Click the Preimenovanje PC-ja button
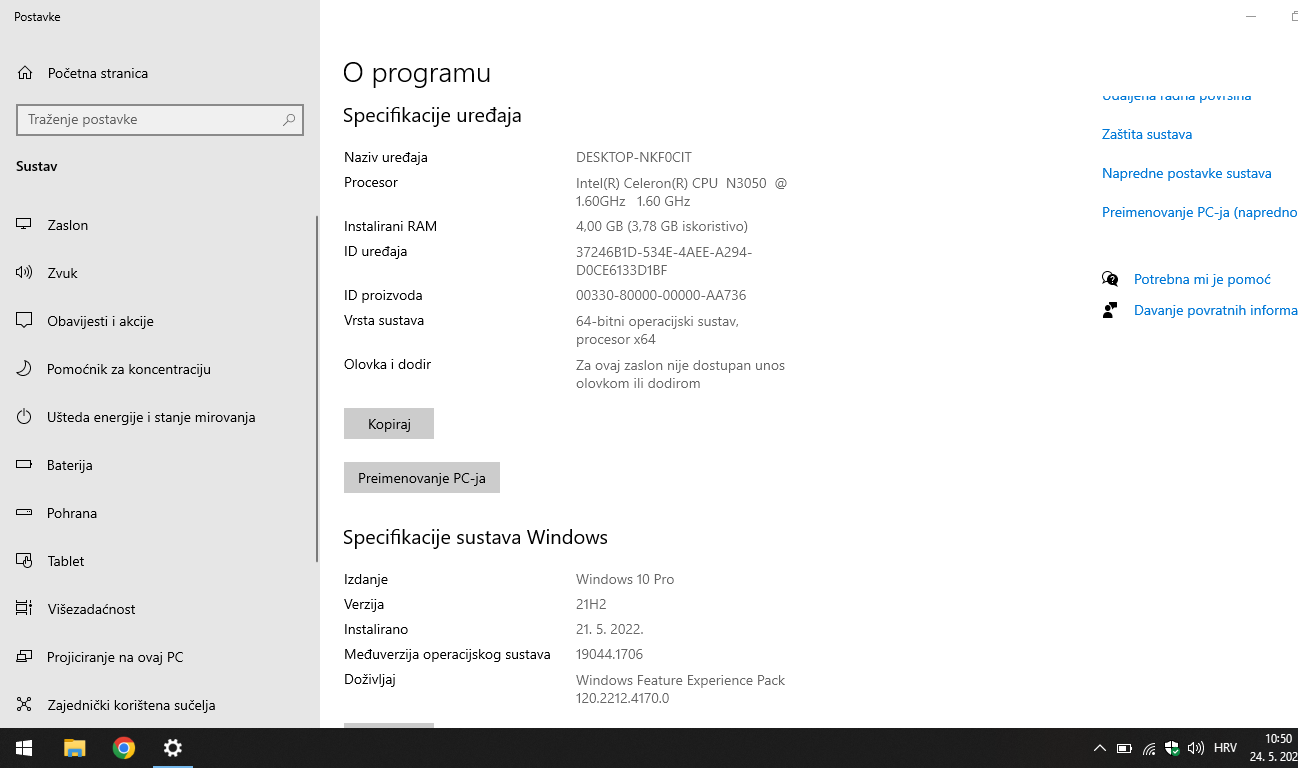Image resolution: width=1298 pixels, height=768 pixels. pyautogui.click(x=422, y=478)
